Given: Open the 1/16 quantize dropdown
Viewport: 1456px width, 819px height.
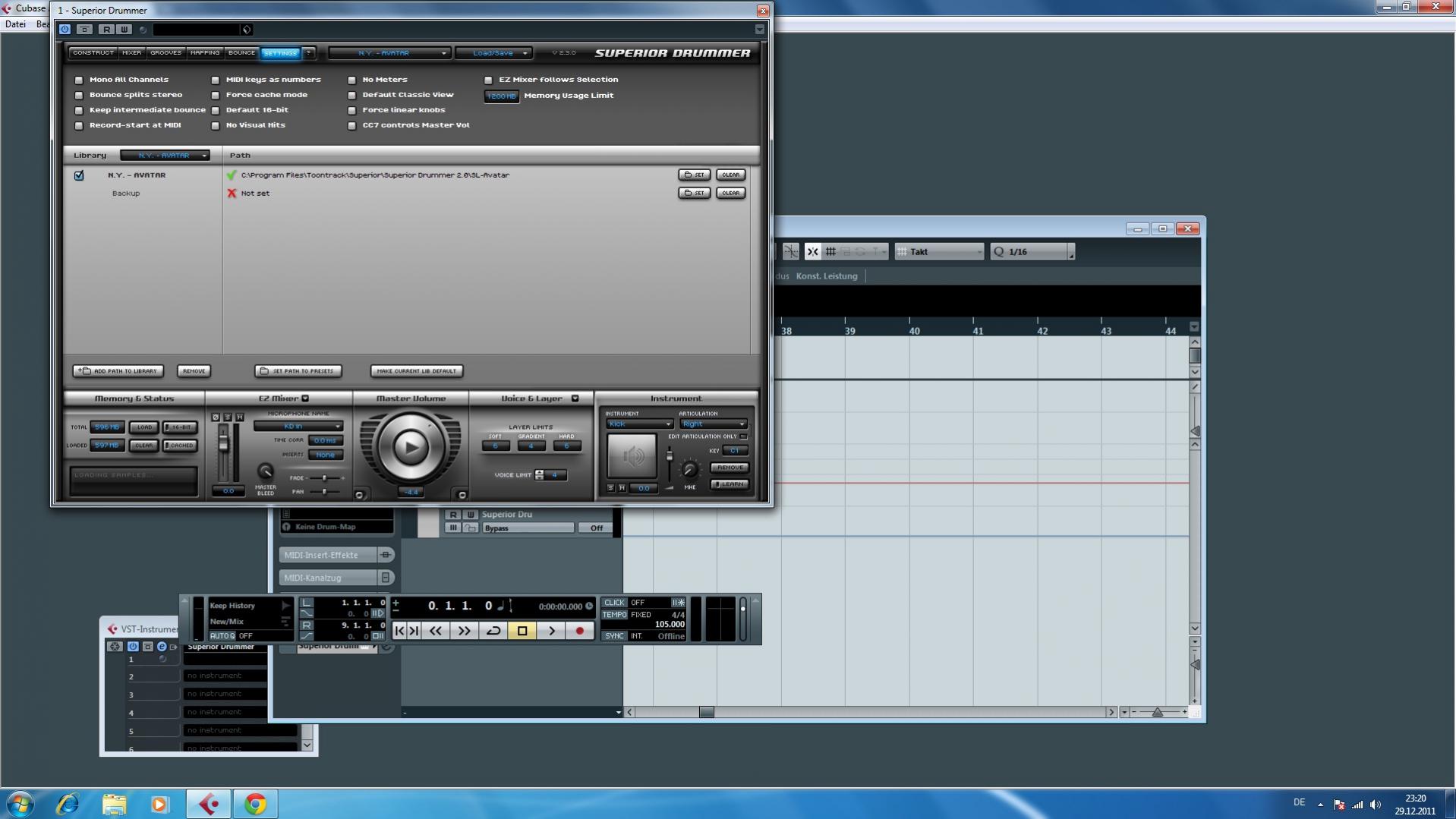Looking at the screenshot, I should point(1032,251).
